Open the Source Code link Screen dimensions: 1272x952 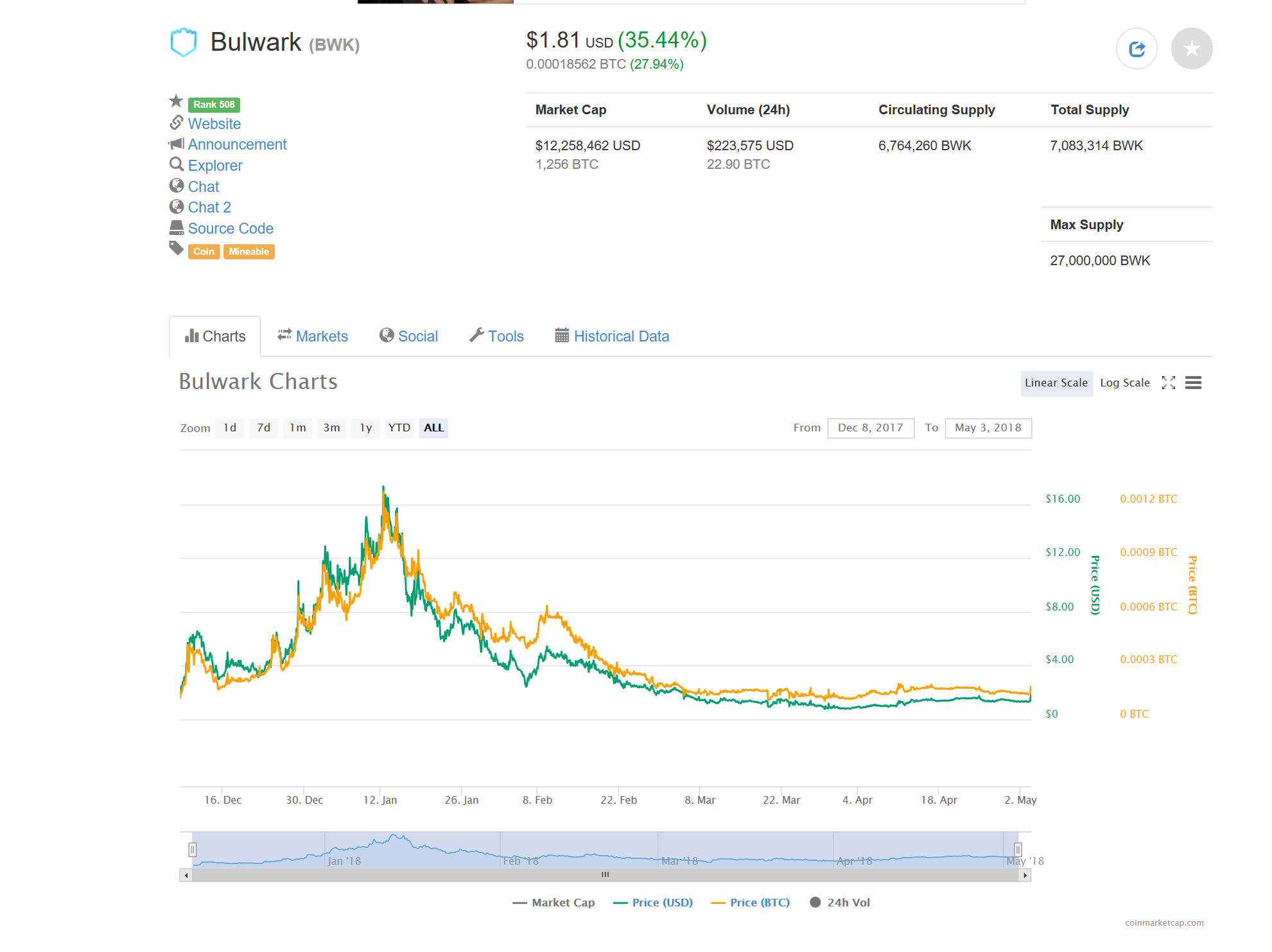click(231, 229)
